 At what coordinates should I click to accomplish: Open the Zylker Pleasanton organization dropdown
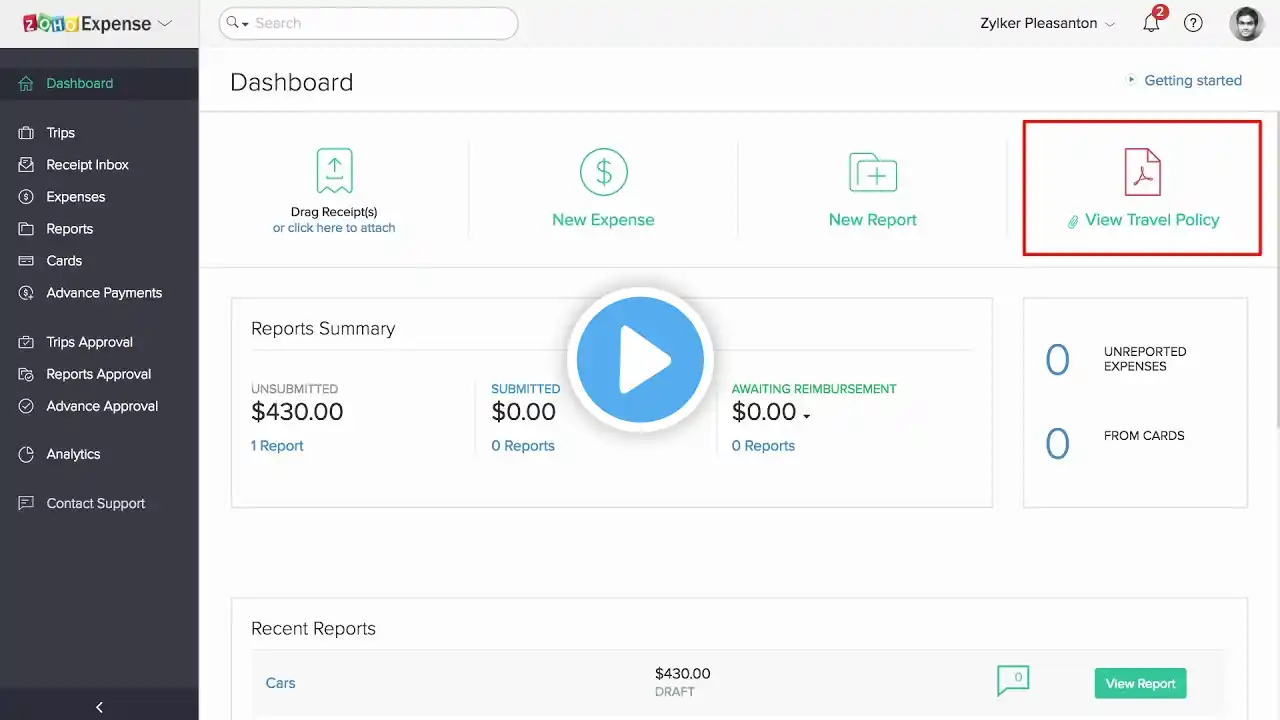pos(1048,23)
